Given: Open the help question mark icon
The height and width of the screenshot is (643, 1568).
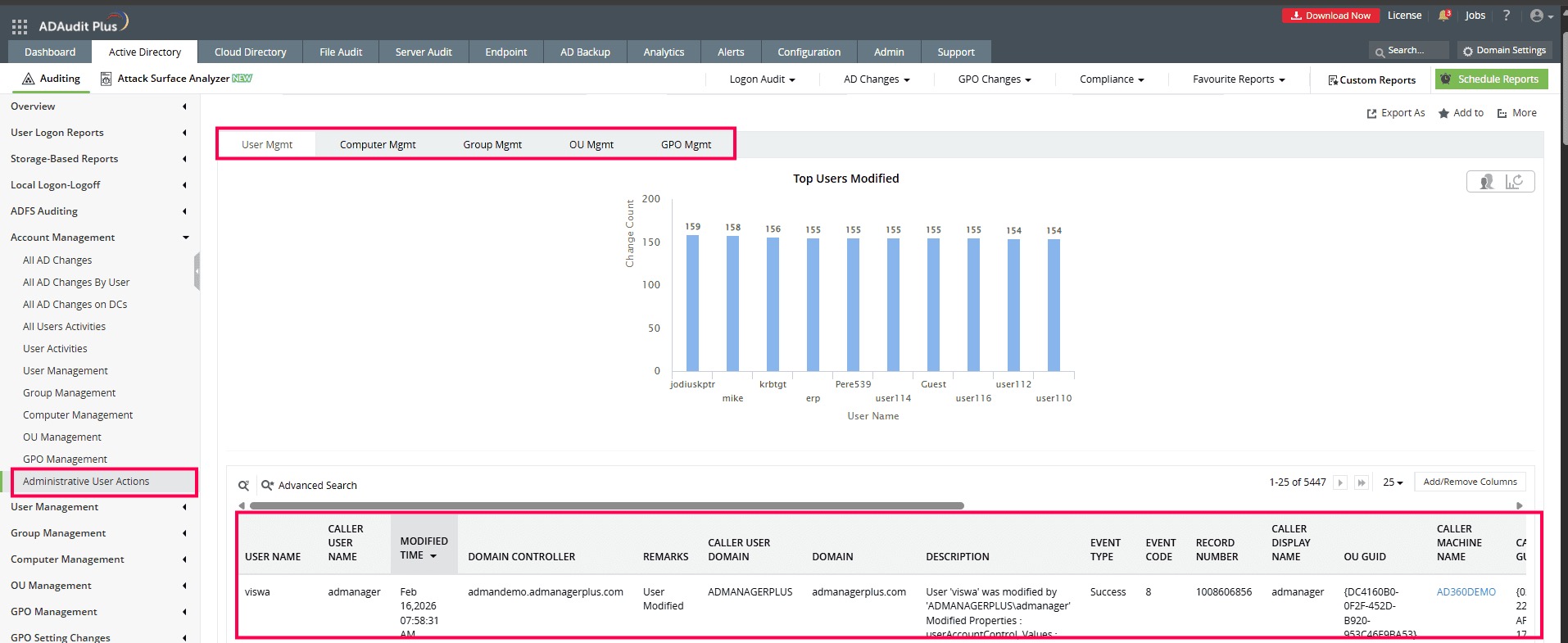Looking at the screenshot, I should [x=1506, y=16].
